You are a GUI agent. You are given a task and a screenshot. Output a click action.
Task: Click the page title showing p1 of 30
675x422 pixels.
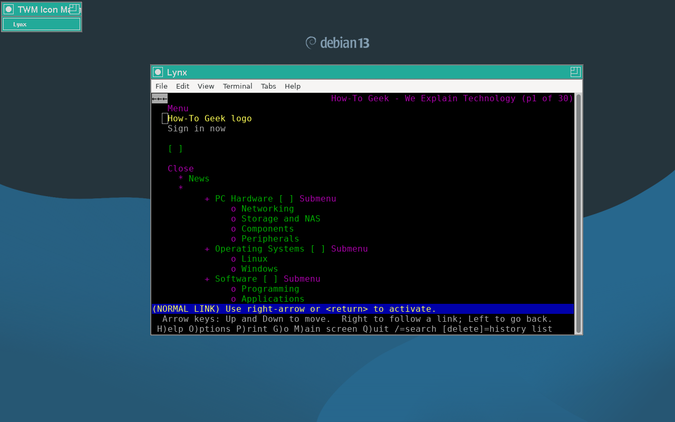coord(452,99)
